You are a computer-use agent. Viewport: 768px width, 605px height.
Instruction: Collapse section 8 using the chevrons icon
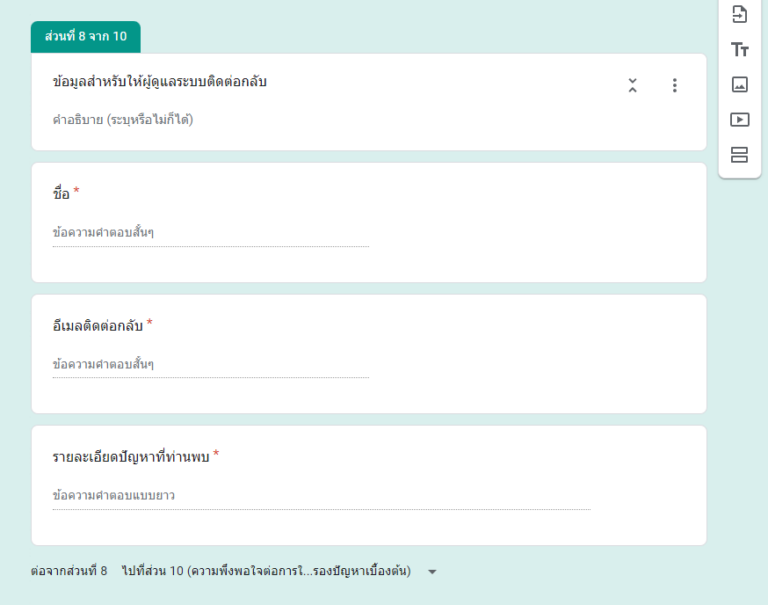click(632, 86)
